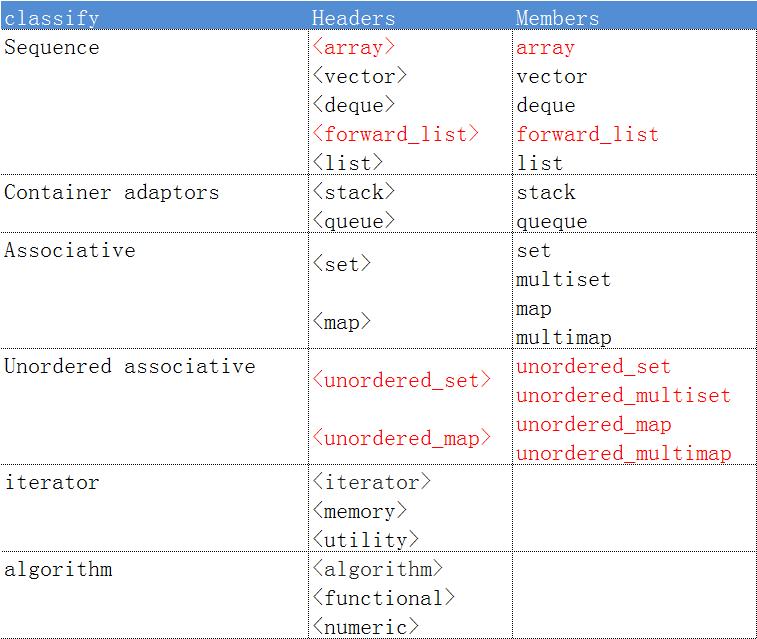Viewport: 757px width, 639px height.
Task: Click the "Headers" column header
Action: (353, 18)
